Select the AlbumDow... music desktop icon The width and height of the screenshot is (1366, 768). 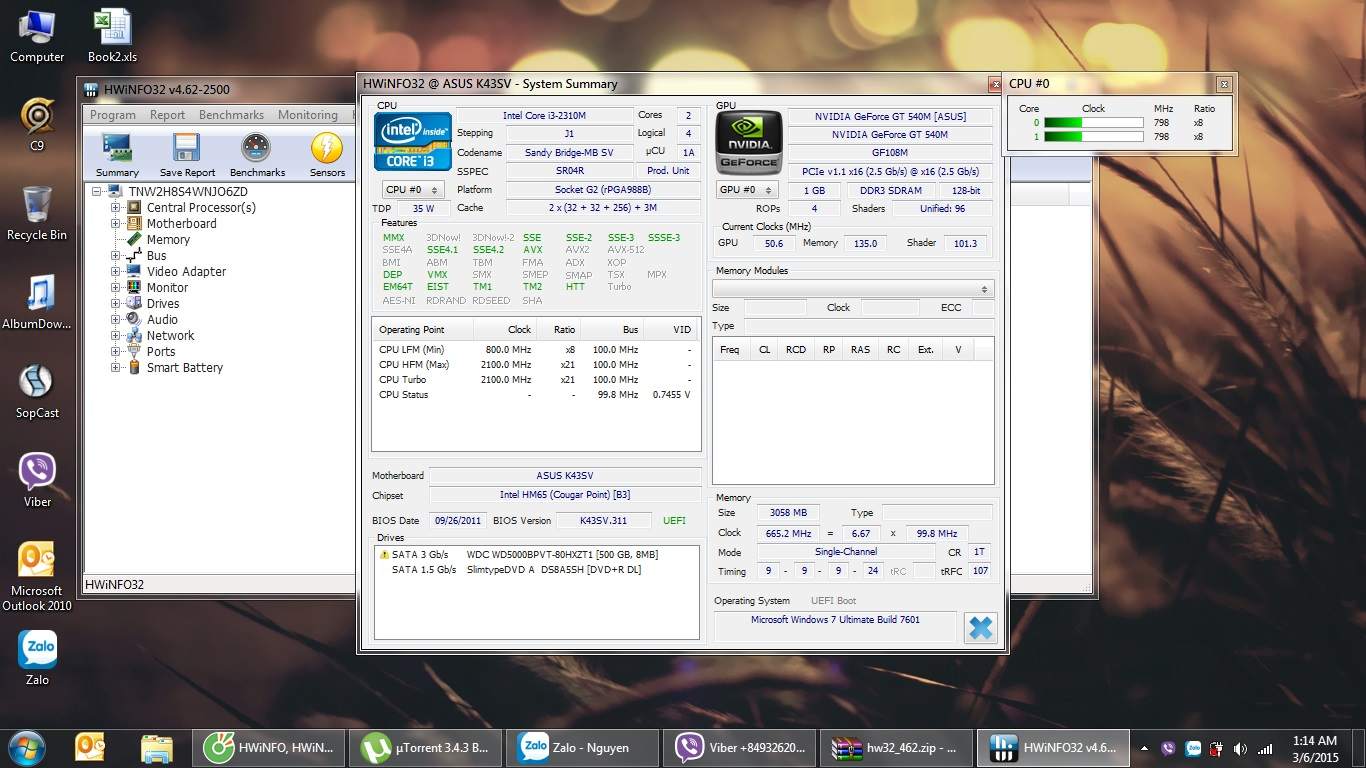pyautogui.click(x=37, y=302)
